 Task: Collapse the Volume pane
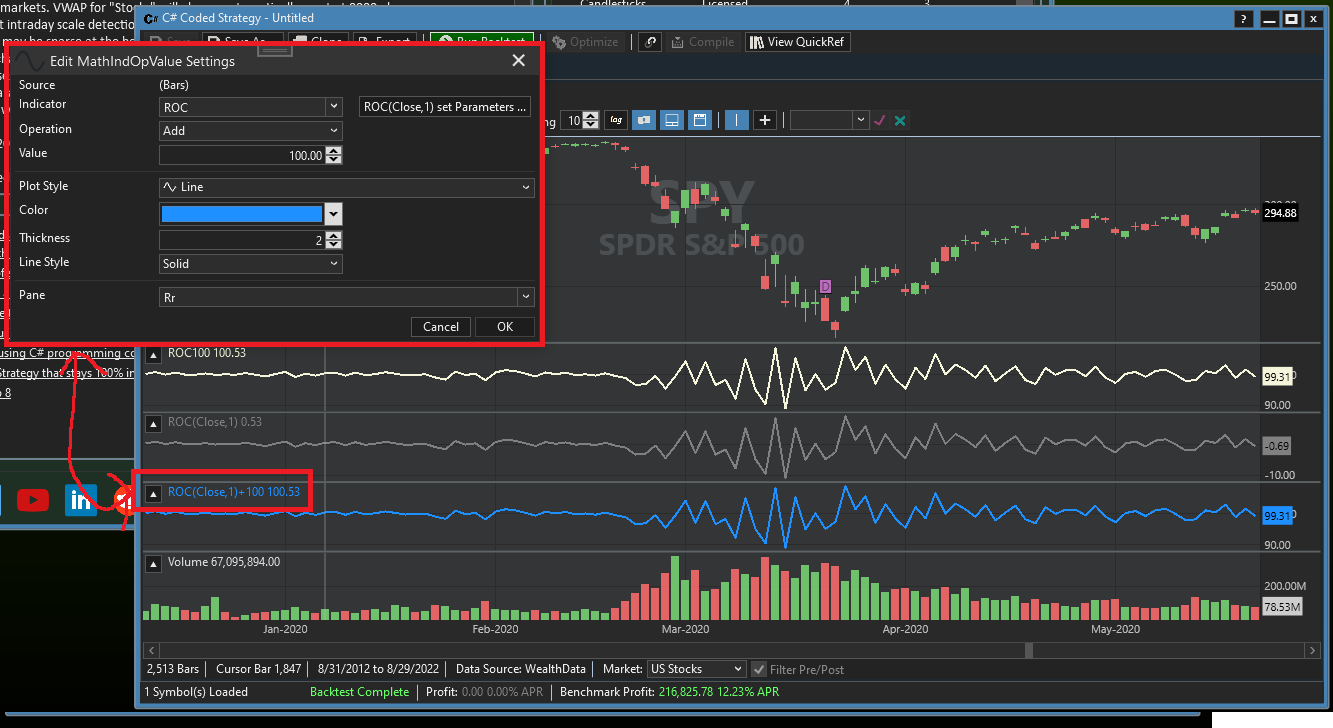(154, 563)
